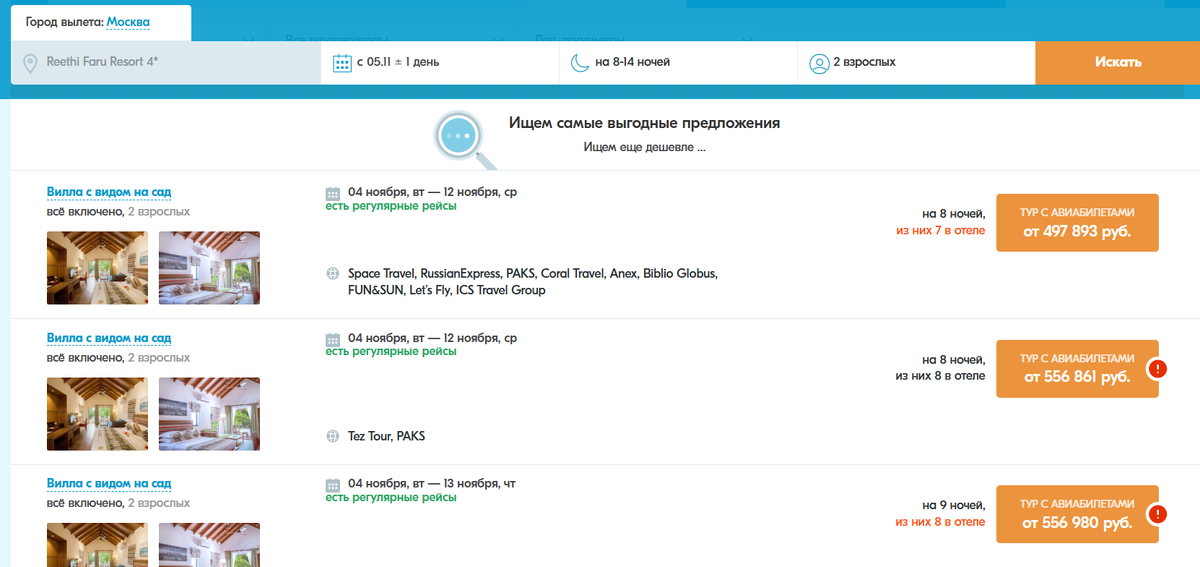This screenshot has height=567, width=1200.
Task: Click the Reethi Faru Resort 4* destination field
Action: [x=165, y=62]
